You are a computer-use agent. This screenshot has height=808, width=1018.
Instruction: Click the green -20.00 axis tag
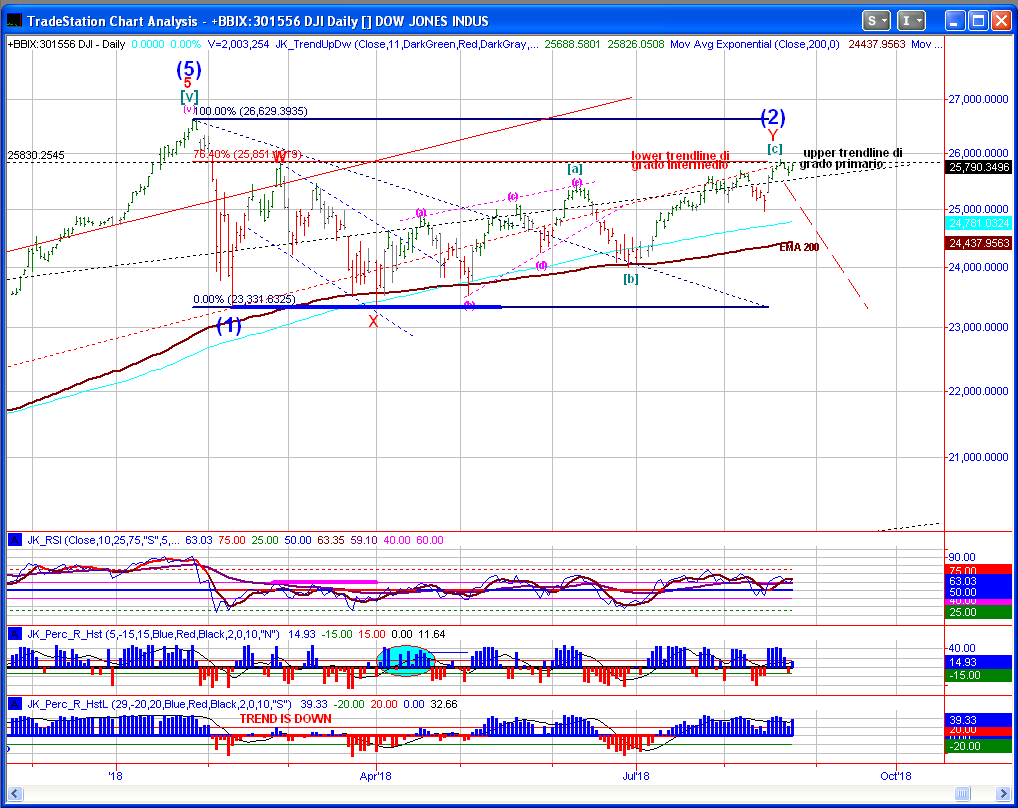coord(978,746)
